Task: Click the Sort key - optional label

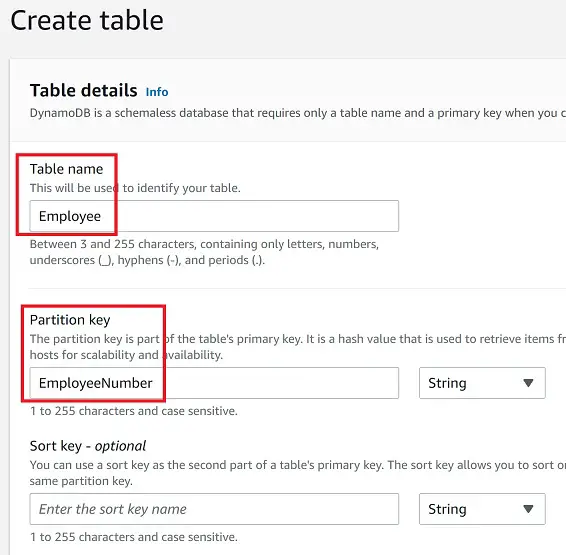Action: coord(88,446)
